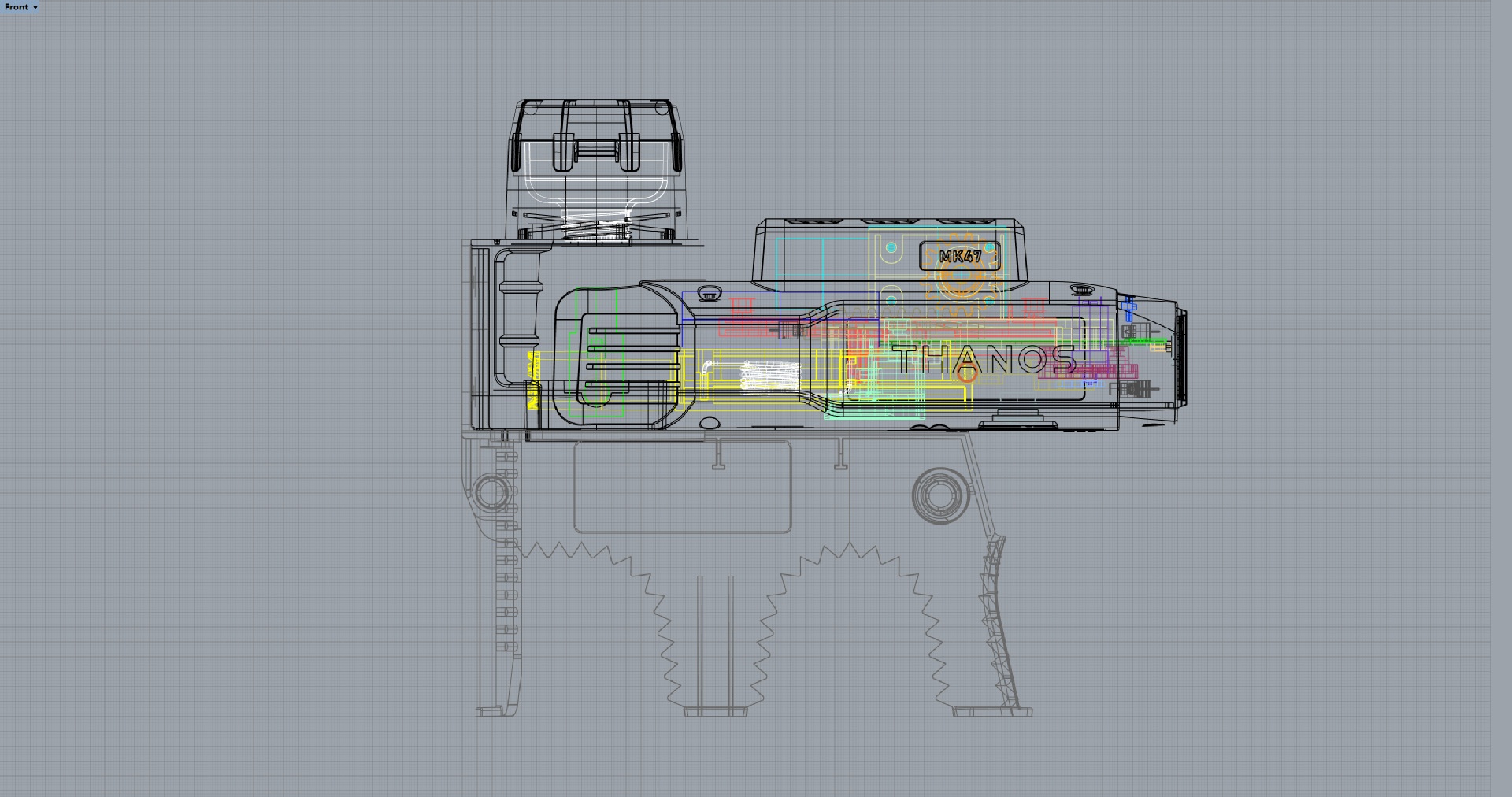Select the twin vertical bars in stand center
This screenshot has width=1512, height=797.
point(715,638)
